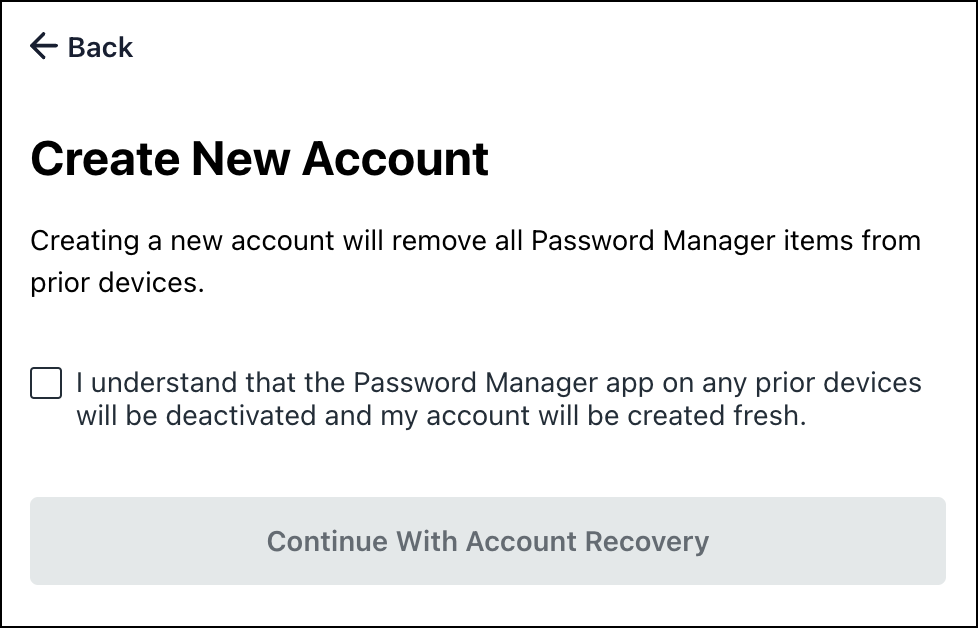Tap the deactivation acknowledgment statement text
The image size is (978, 628).
point(497,399)
